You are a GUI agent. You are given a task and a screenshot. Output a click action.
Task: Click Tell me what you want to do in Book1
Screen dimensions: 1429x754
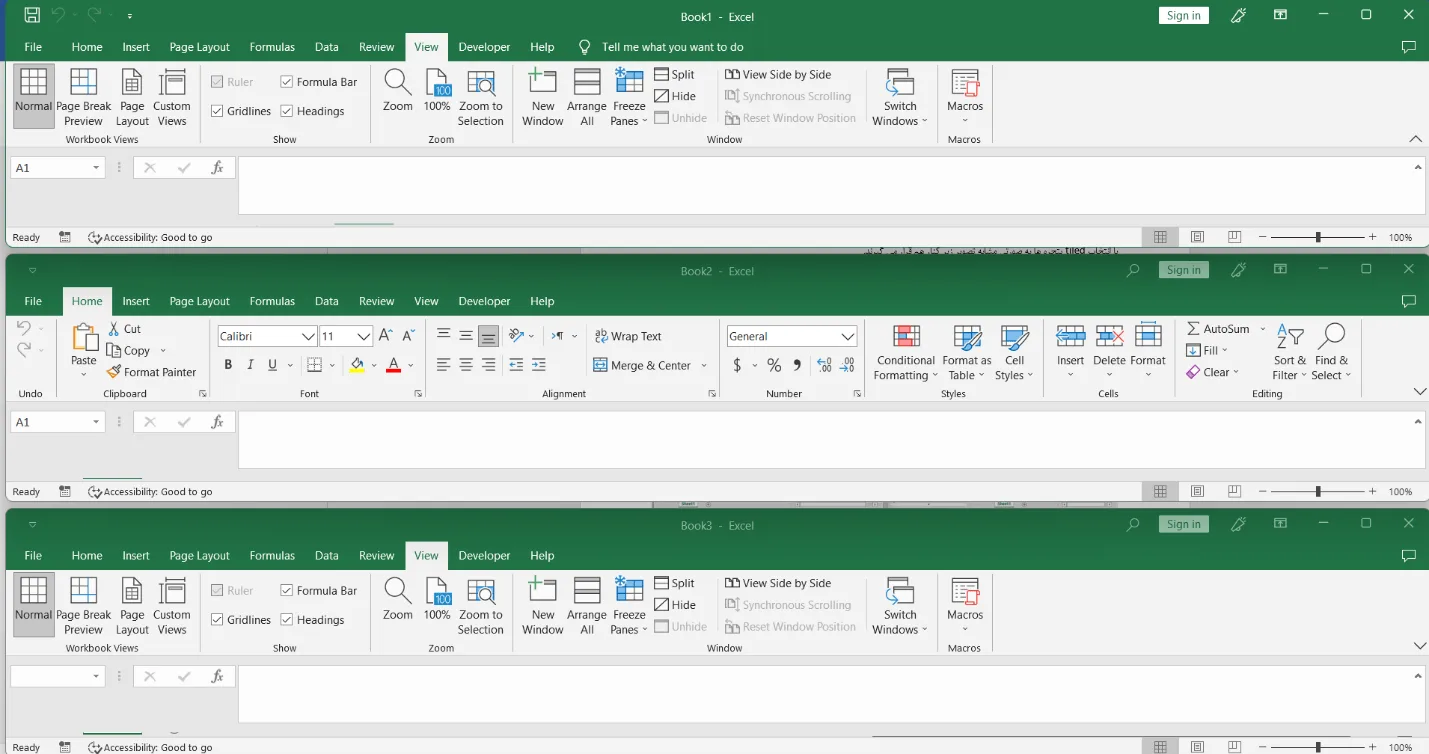(672, 47)
